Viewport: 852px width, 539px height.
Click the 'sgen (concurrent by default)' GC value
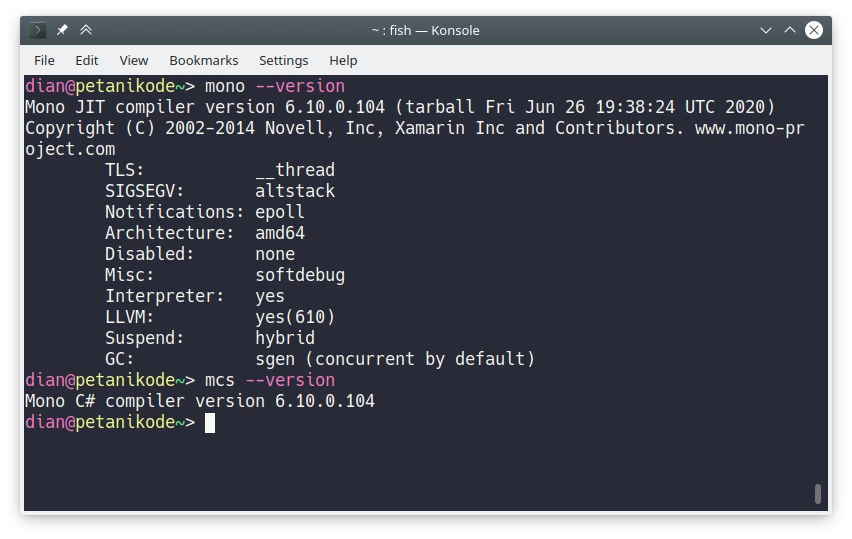pos(395,359)
